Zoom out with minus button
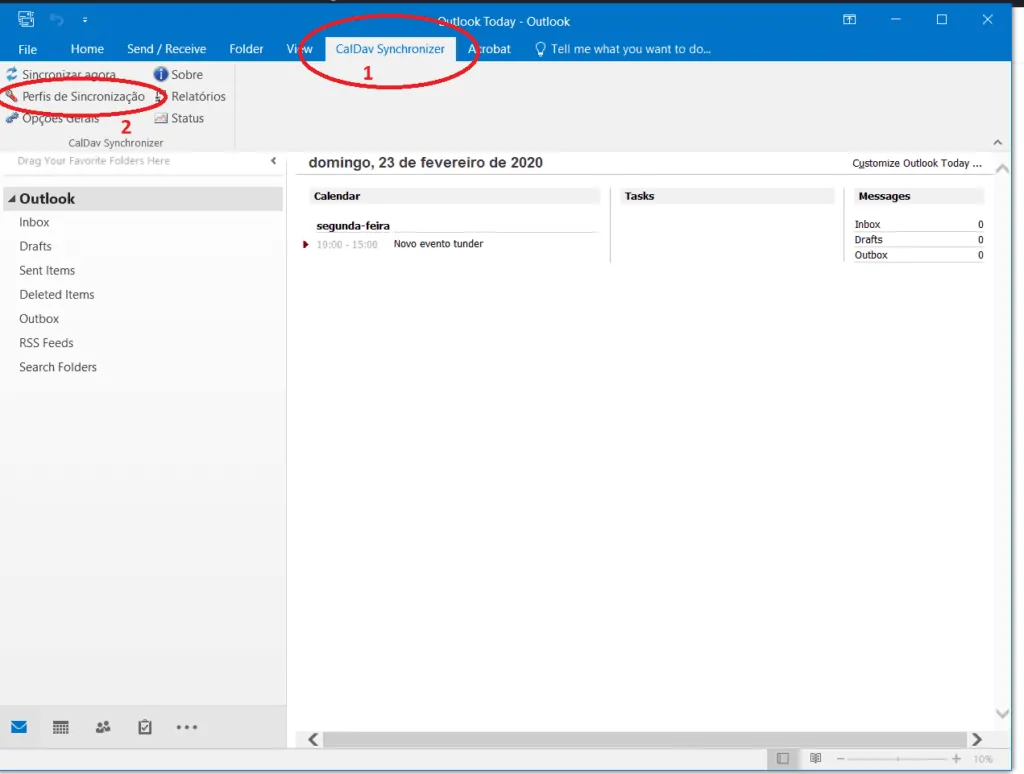 point(840,758)
